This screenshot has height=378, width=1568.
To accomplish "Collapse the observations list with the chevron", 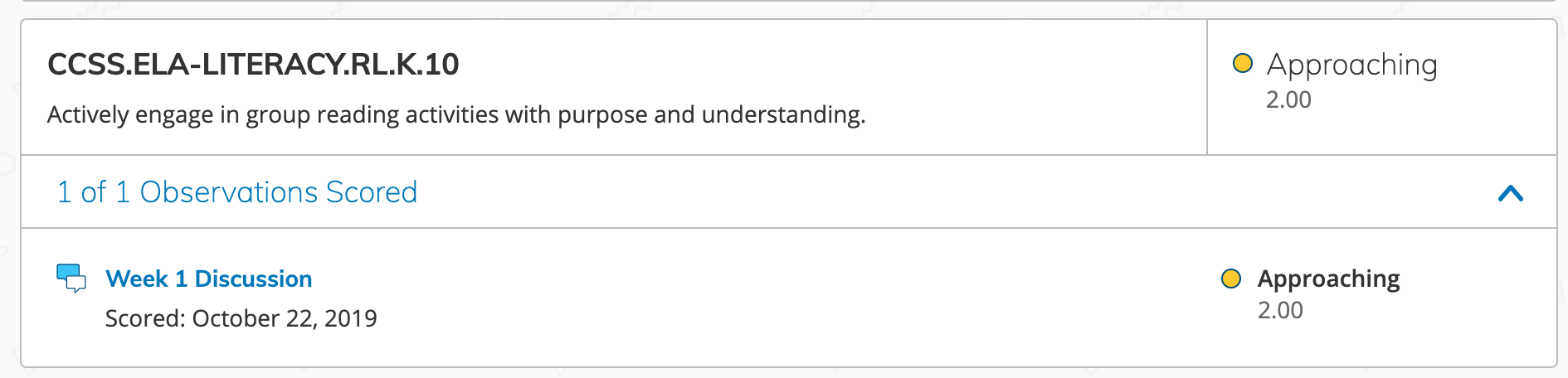I will point(1511,193).
